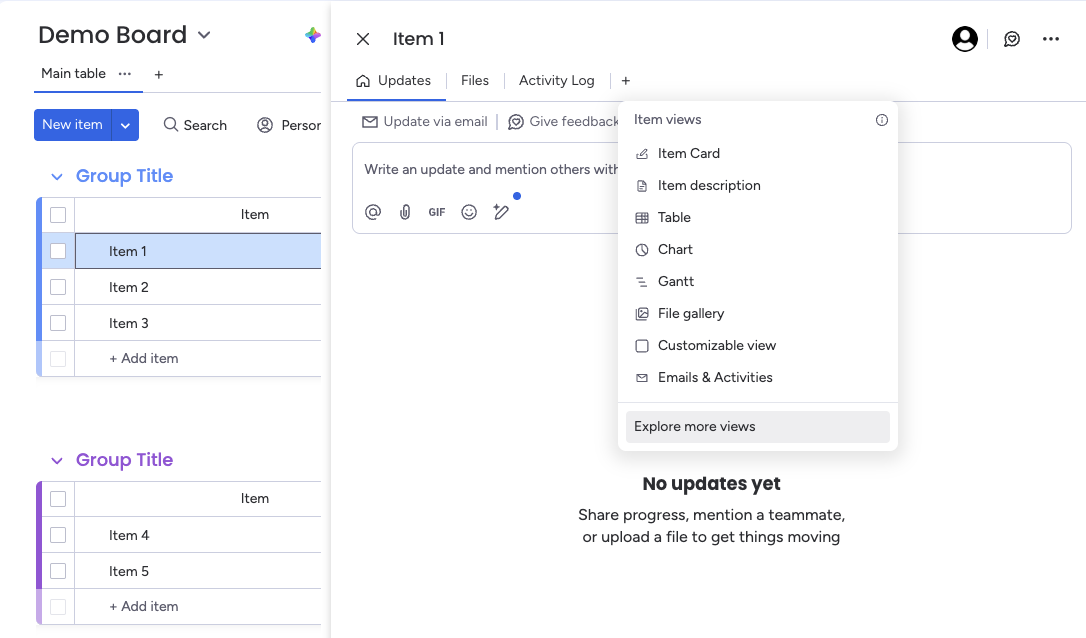This screenshot has height=638, width=1086.
Task: Open the three-dot item options menu
Action: pos(1050,39)
